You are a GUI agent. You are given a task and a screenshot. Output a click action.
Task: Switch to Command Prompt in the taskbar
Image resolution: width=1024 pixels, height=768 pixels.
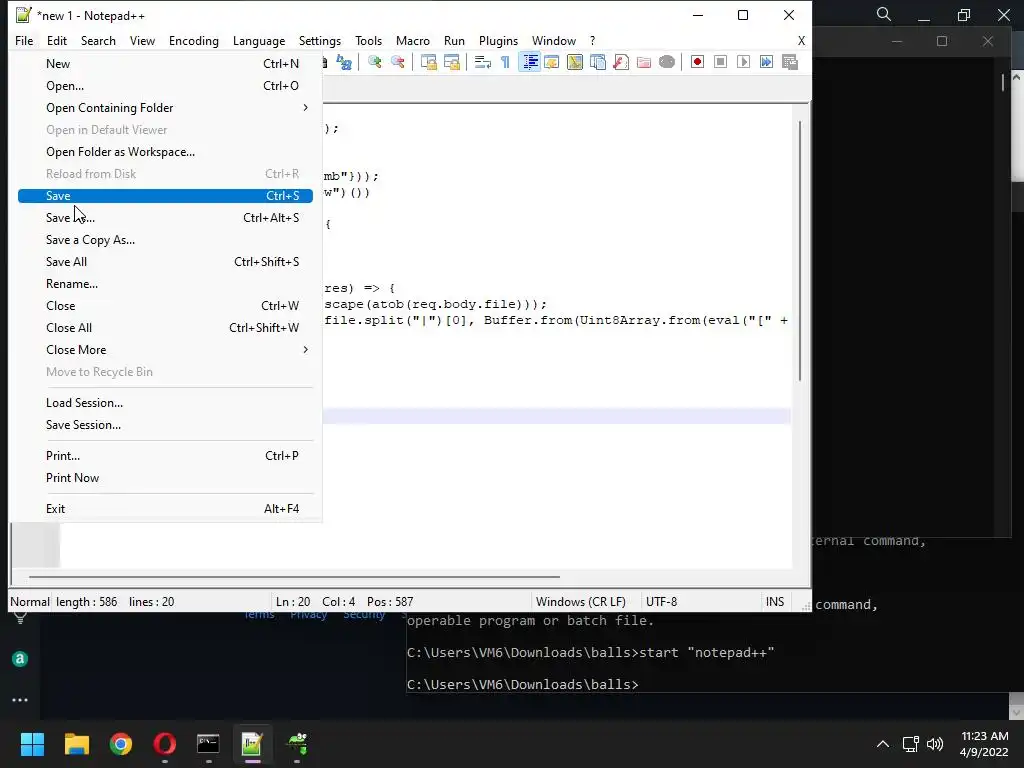coord(208,744)
